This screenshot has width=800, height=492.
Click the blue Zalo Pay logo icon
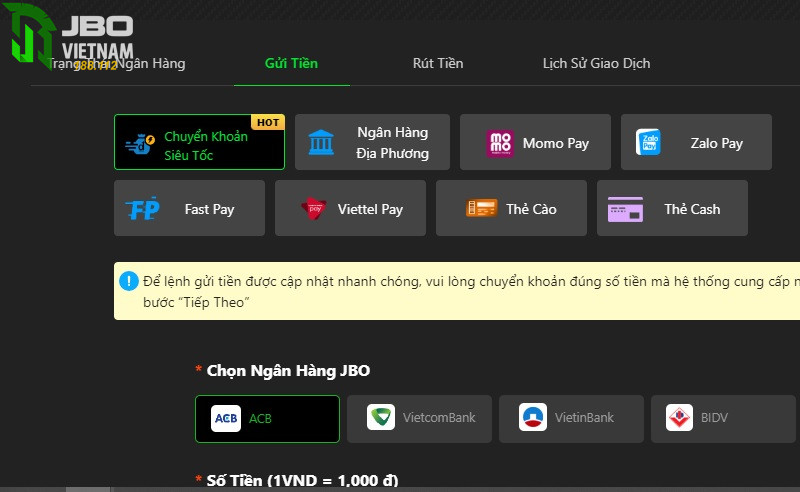[648, 142]
